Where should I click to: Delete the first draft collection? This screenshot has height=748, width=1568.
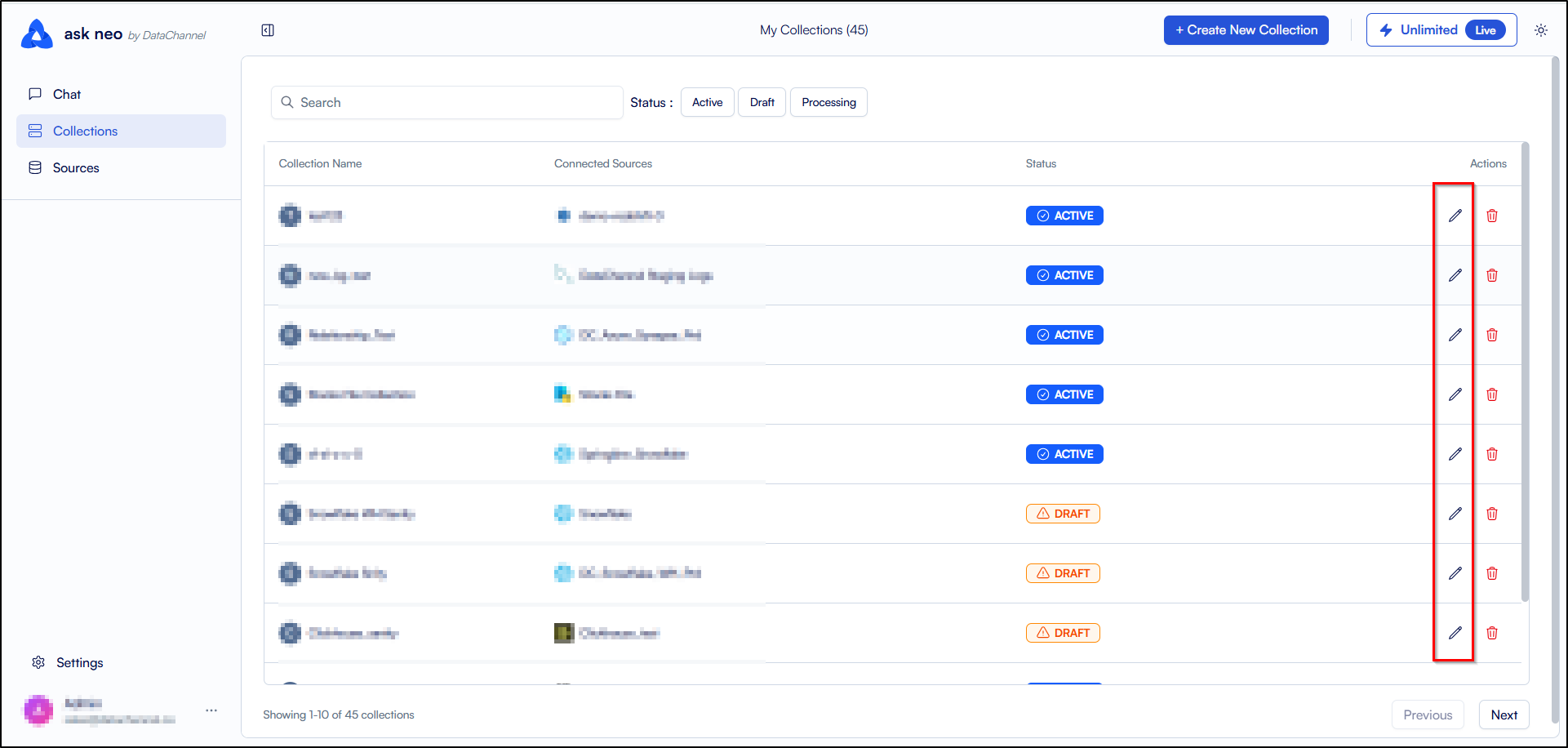tap(1492, 514)
